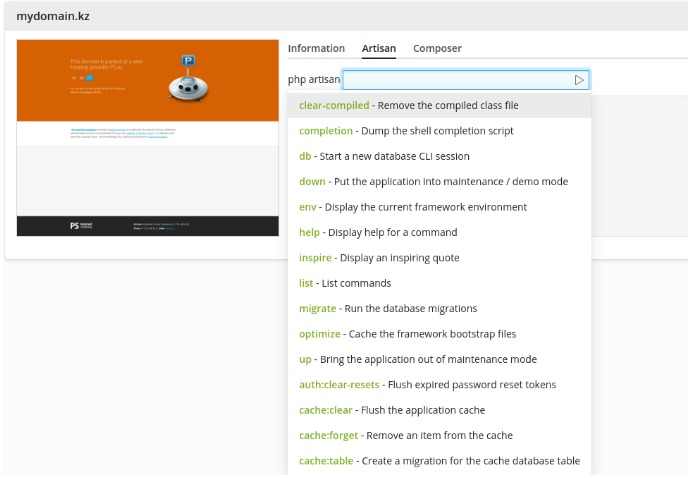Switch to the Information tab
The width and height of the screenshot is (690, 478).
tap(316, 48)
